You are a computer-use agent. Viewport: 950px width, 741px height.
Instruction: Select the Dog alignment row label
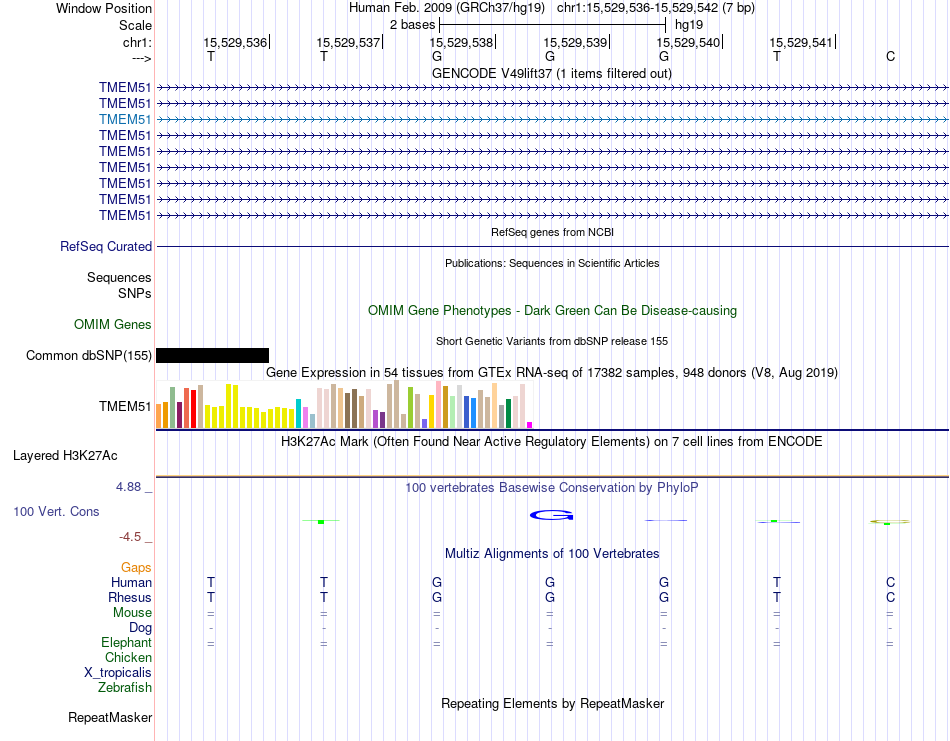140,628
